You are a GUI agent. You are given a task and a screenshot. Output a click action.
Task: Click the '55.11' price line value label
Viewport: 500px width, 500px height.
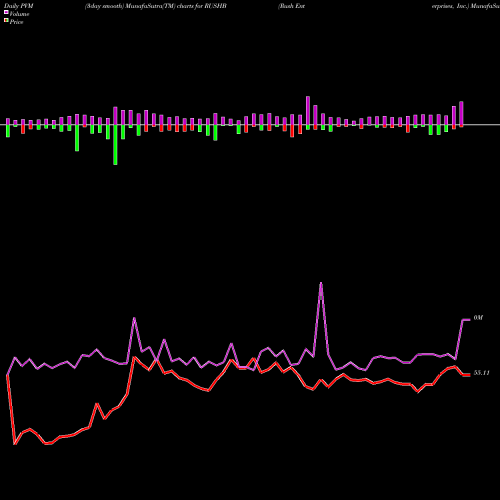click(x=481, y=373)
